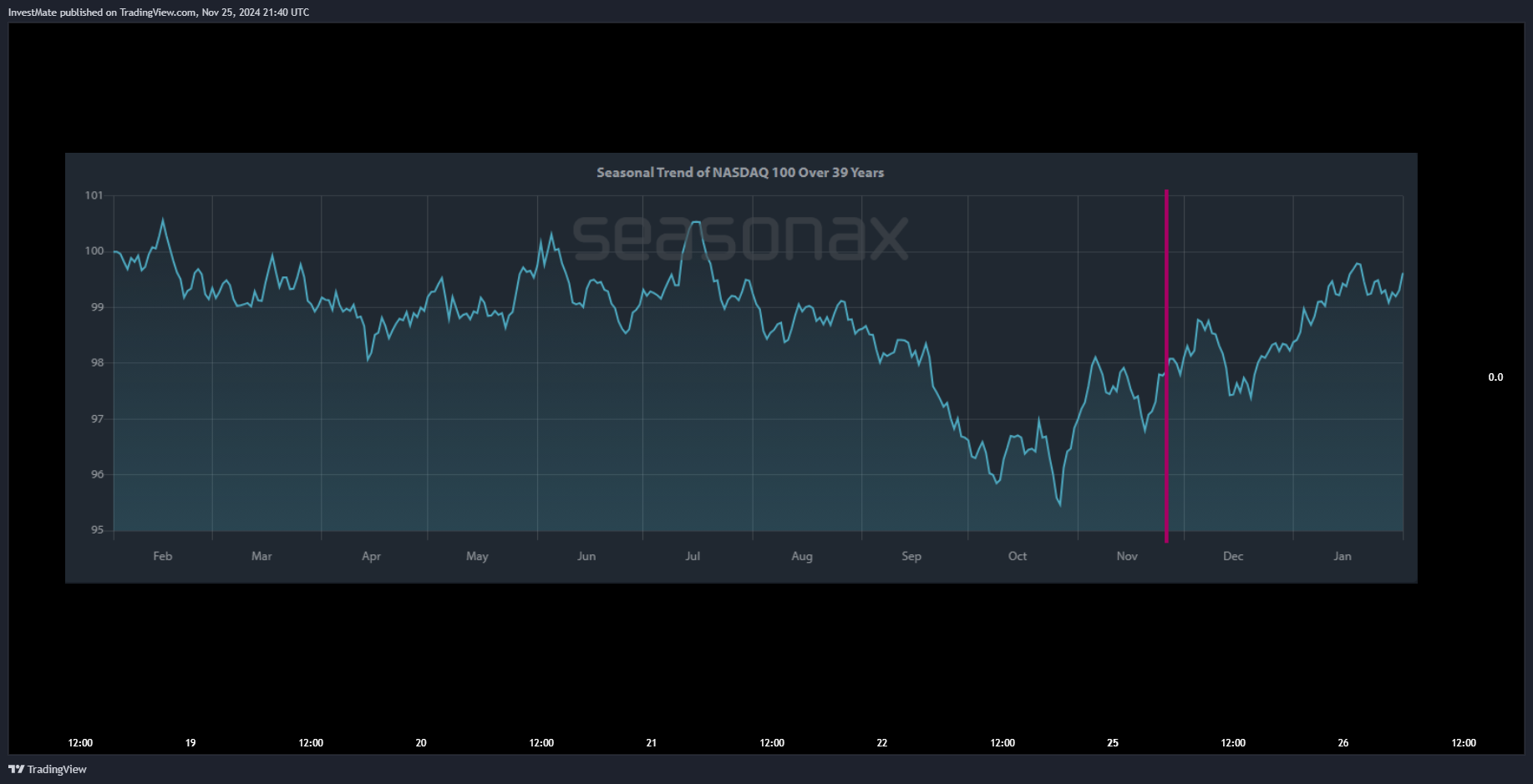The image size is (1533, 784).
Task: Click the 'Jul' month label
Action: coord(693,556)
